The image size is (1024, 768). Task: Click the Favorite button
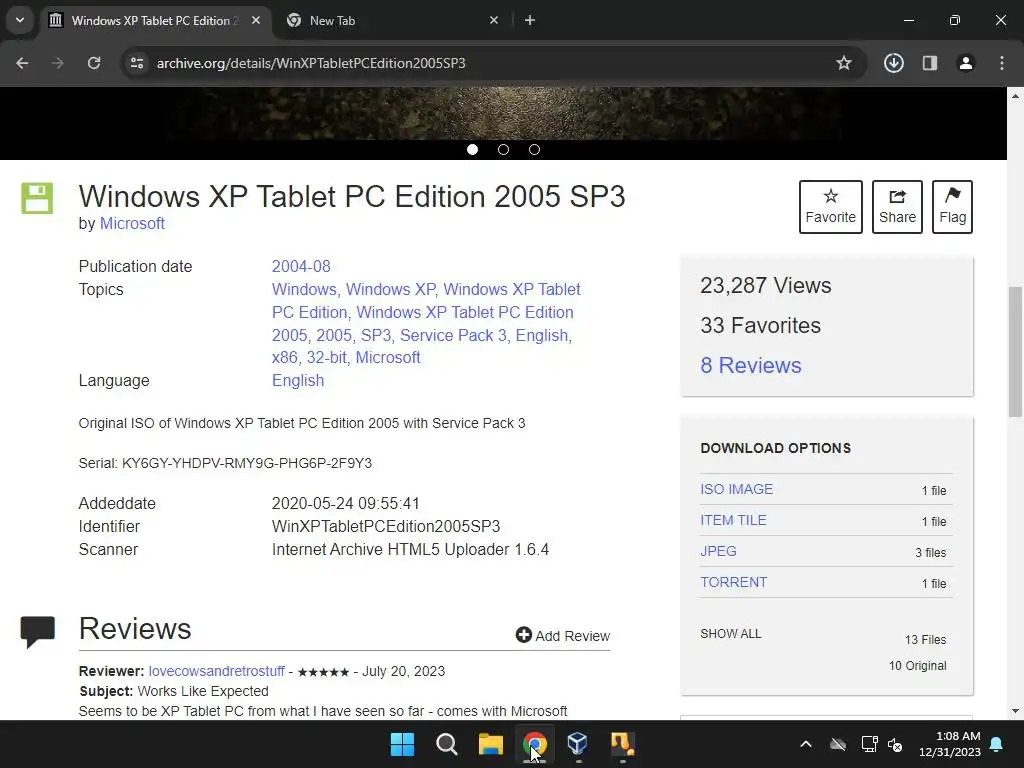[831, 207]
